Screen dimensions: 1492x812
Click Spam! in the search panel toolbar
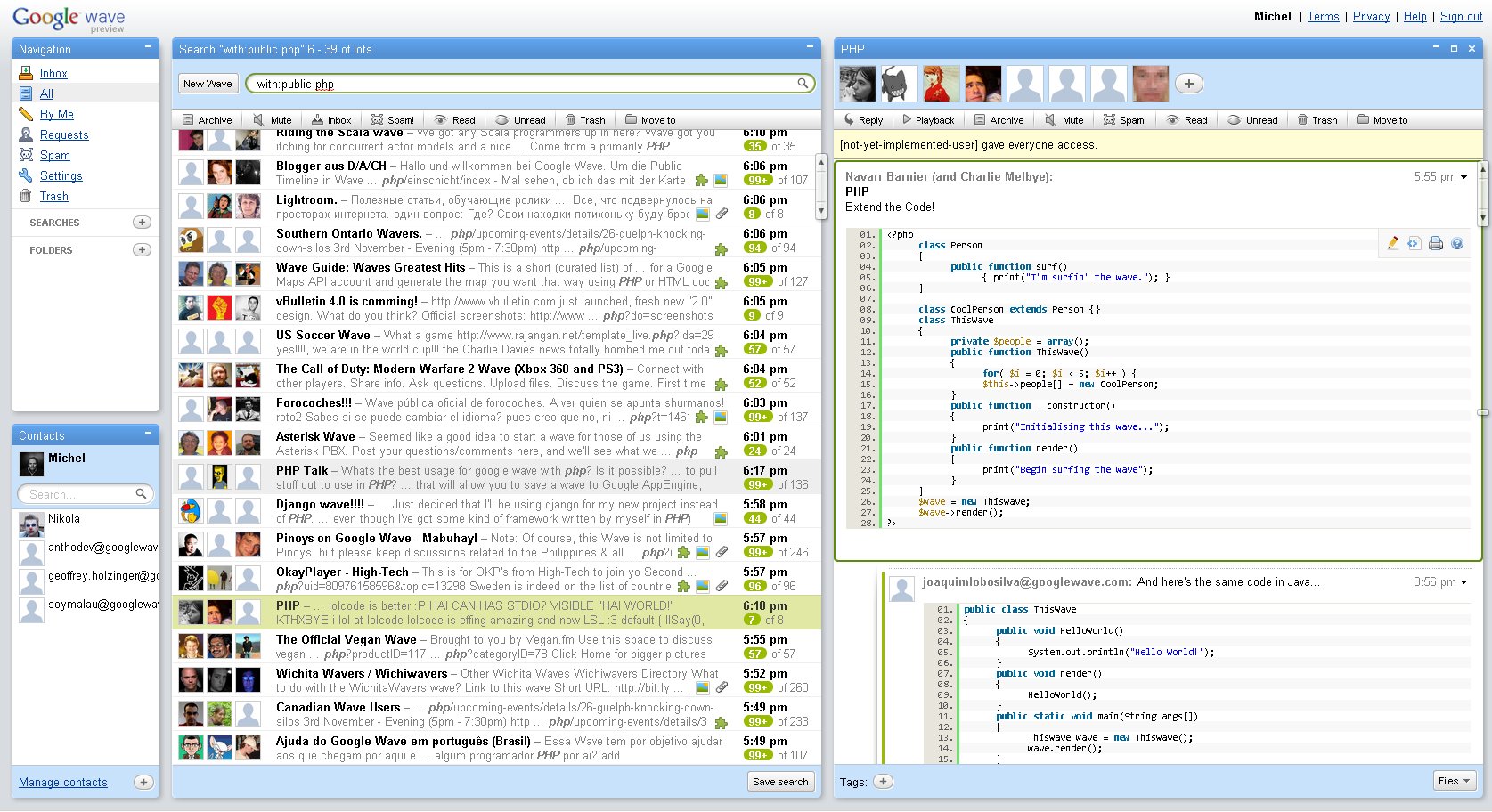tap(393, 119)
